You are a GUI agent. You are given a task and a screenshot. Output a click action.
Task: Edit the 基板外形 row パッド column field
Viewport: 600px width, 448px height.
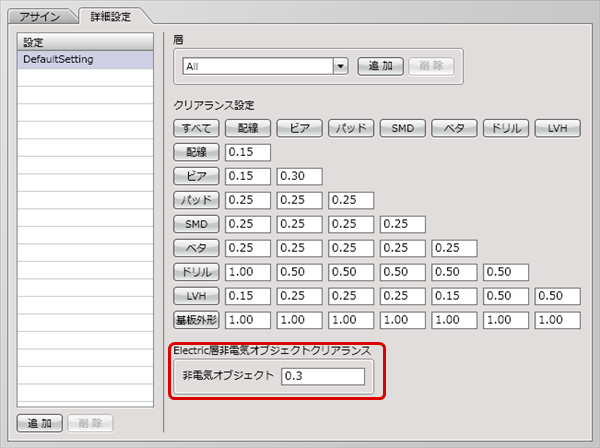[351, 320]
